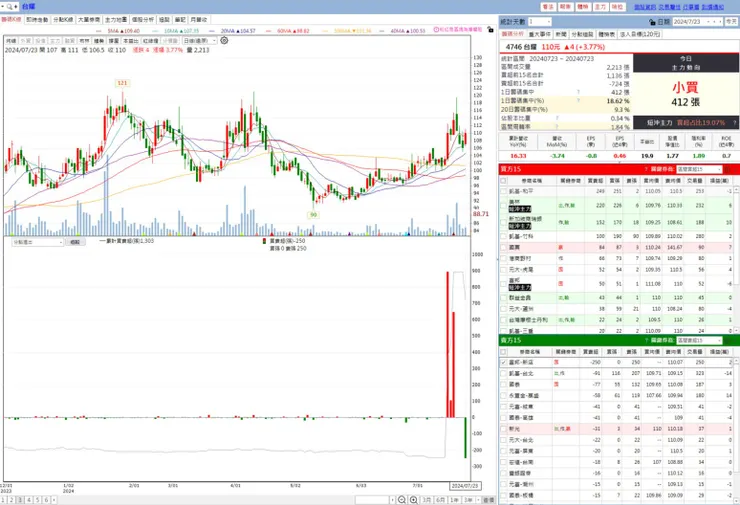Check select-all box in 賣方15 table header
The image size is (740, 505).
(x=504, y=352)
